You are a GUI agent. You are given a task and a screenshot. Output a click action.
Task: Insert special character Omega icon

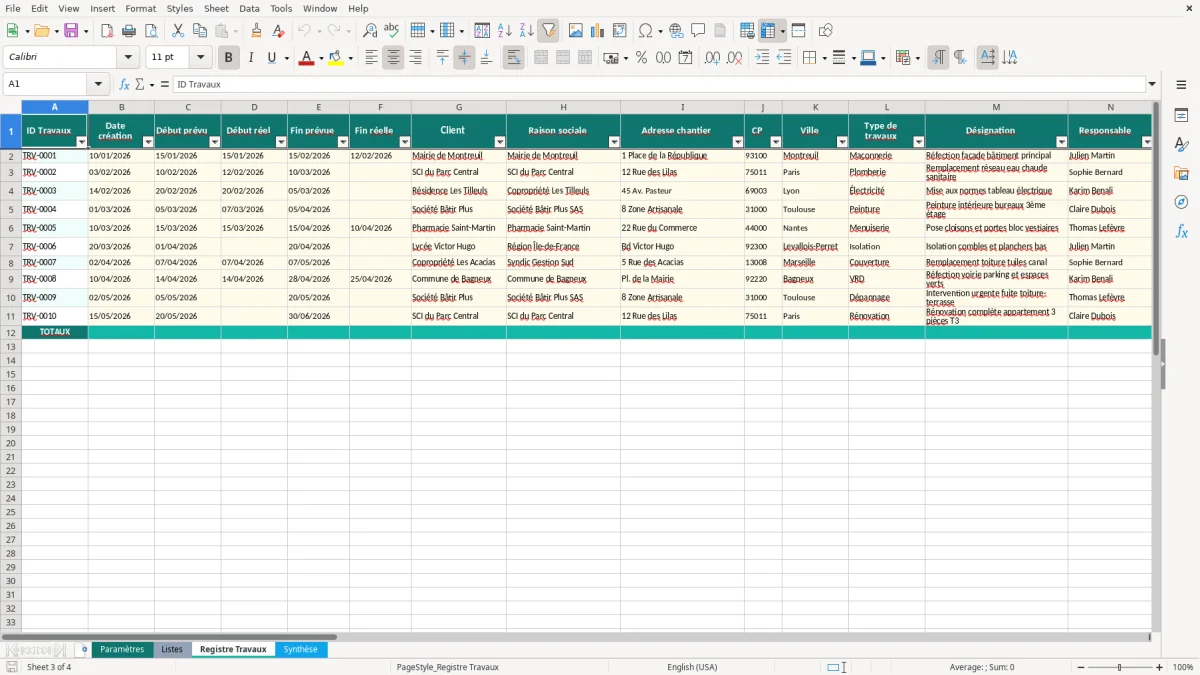coord(646,31)
